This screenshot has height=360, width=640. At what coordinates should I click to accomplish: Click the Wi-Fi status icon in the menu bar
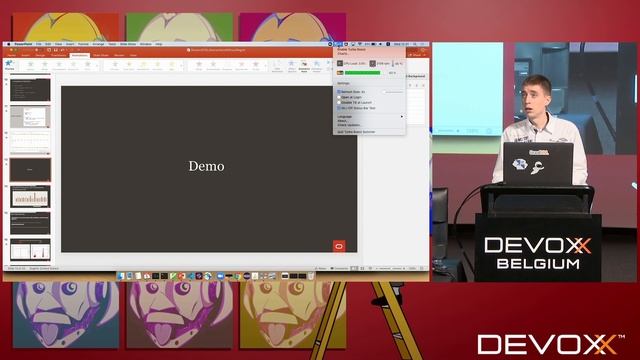pos(360,44)
